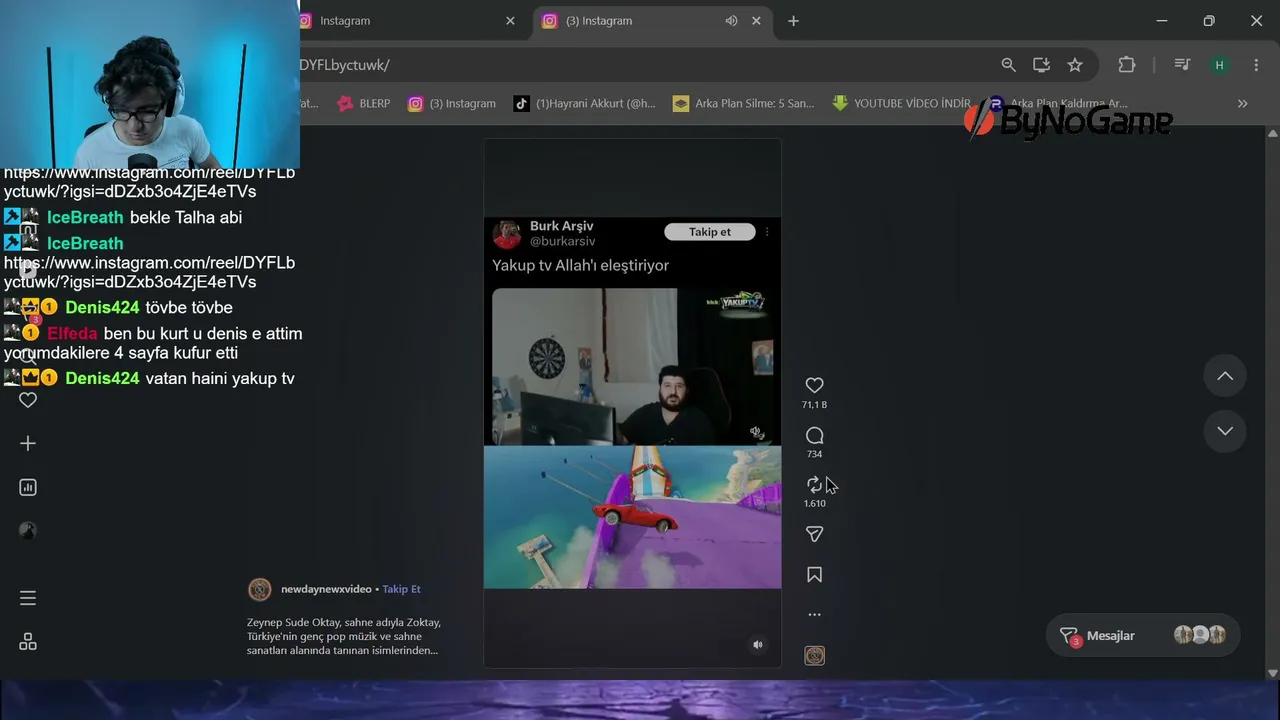Open the Hayrani Akkurt TikTok bookmark
The width and height of the screenshot is (1280, 720).
click(585, 103)
